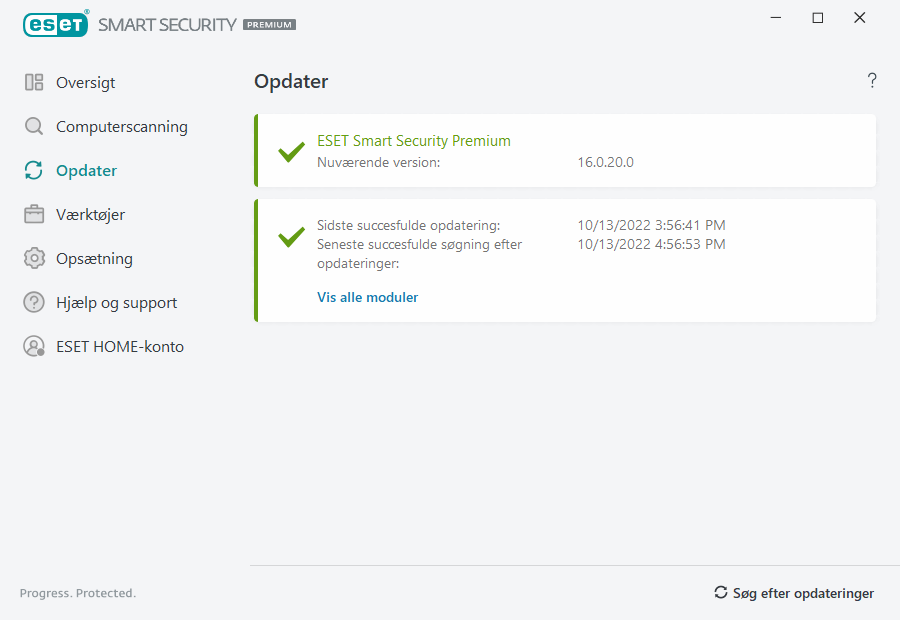Viewport: 900px width, 620px height.
Task: Open ESET HOME-konto page
Action: point(119,347)
